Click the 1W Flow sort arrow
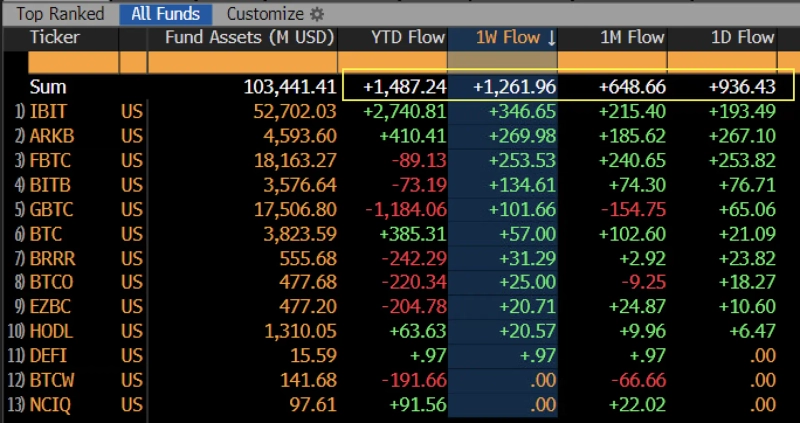Viewport: 800px width, 423px height. pos(551,38)
